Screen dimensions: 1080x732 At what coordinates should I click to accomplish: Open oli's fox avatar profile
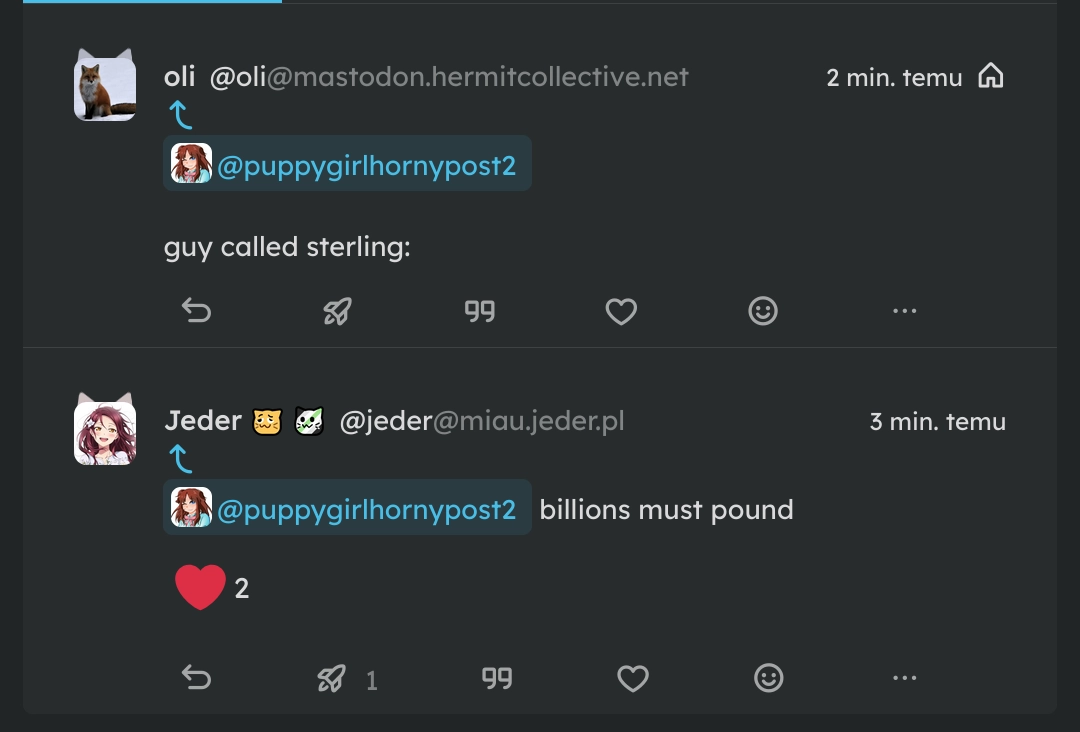click(105, 85)
